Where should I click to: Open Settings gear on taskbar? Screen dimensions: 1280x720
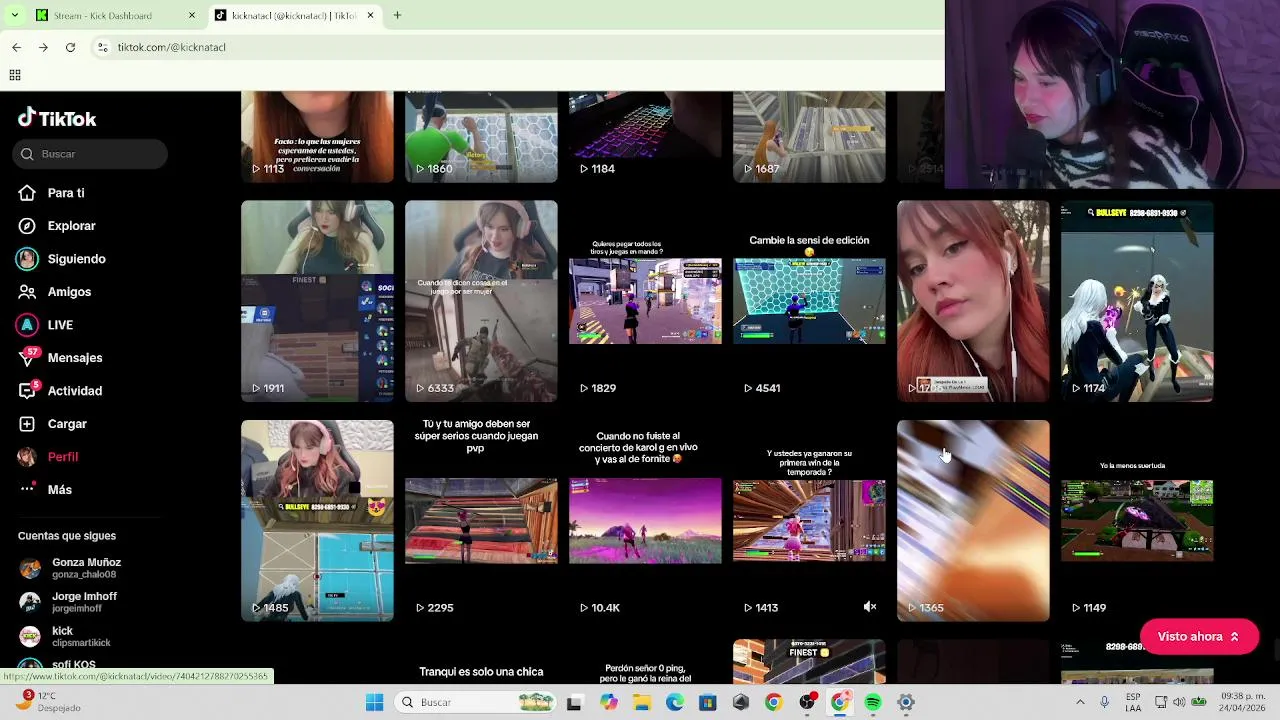pyautogui.click(x=906, y=703)
